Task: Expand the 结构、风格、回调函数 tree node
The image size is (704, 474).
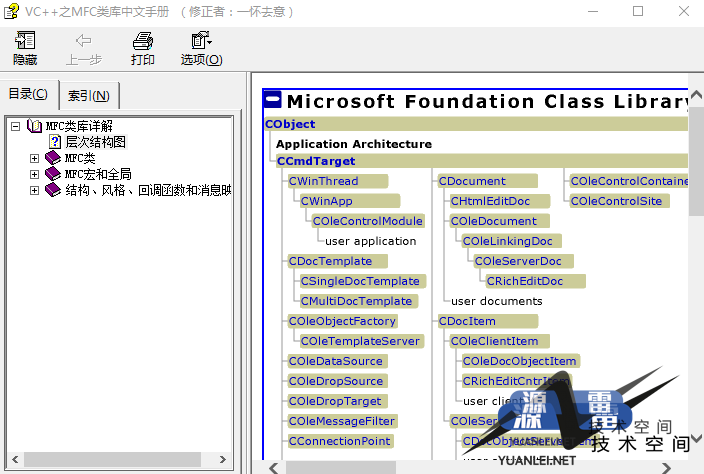Action: point(34,190)
